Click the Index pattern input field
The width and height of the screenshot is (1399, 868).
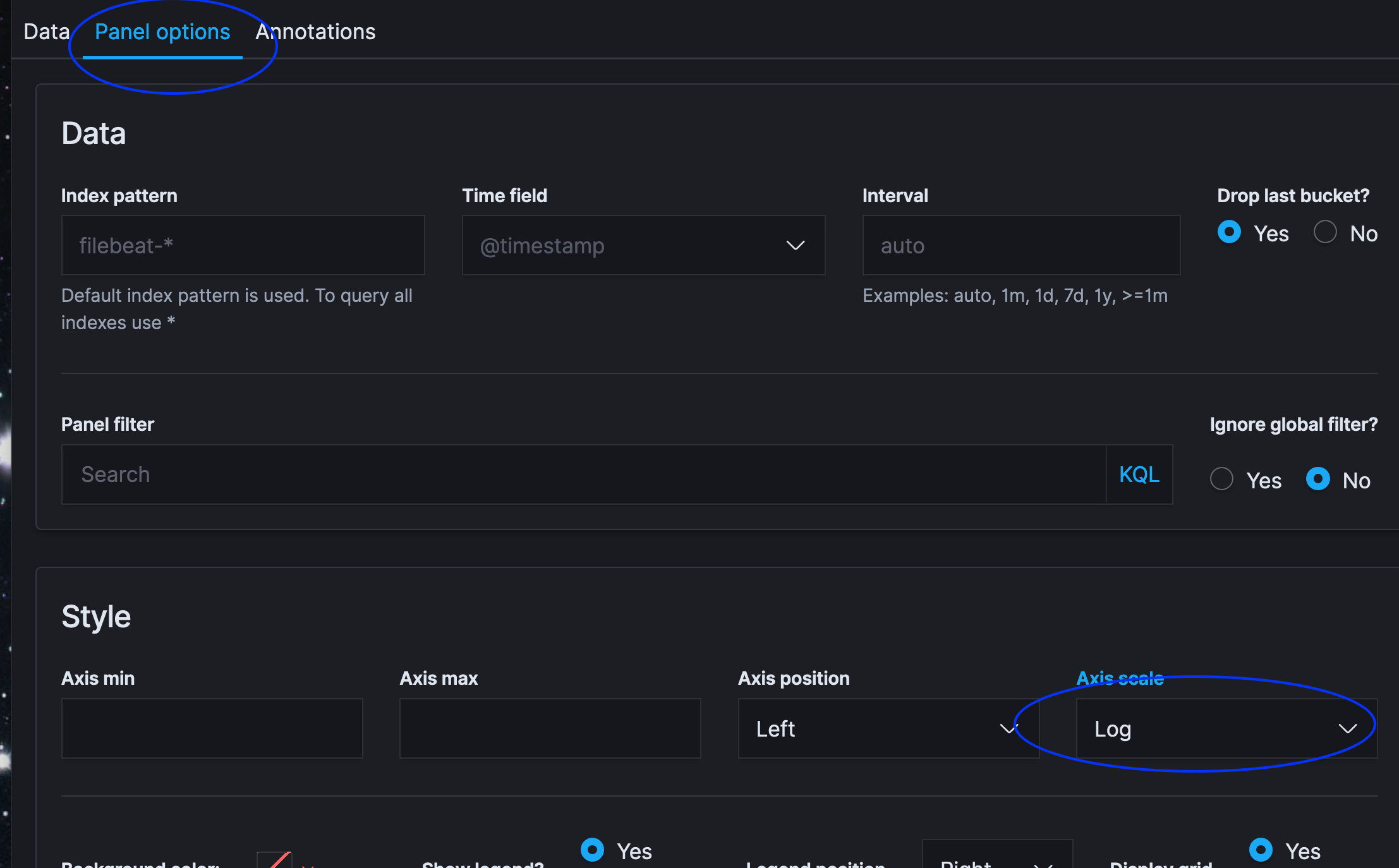click(243, 246)
